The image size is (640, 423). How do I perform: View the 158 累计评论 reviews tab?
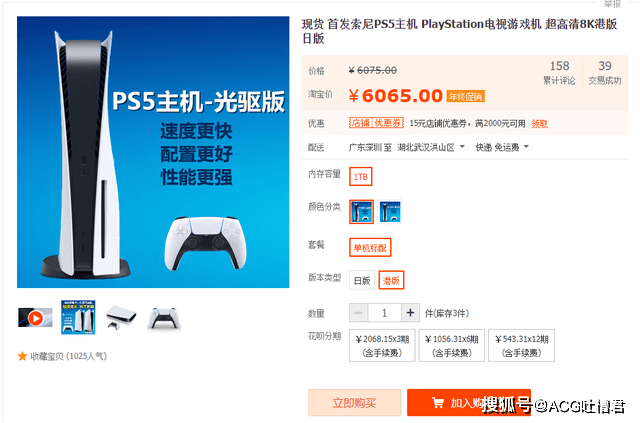click(559, 73)
